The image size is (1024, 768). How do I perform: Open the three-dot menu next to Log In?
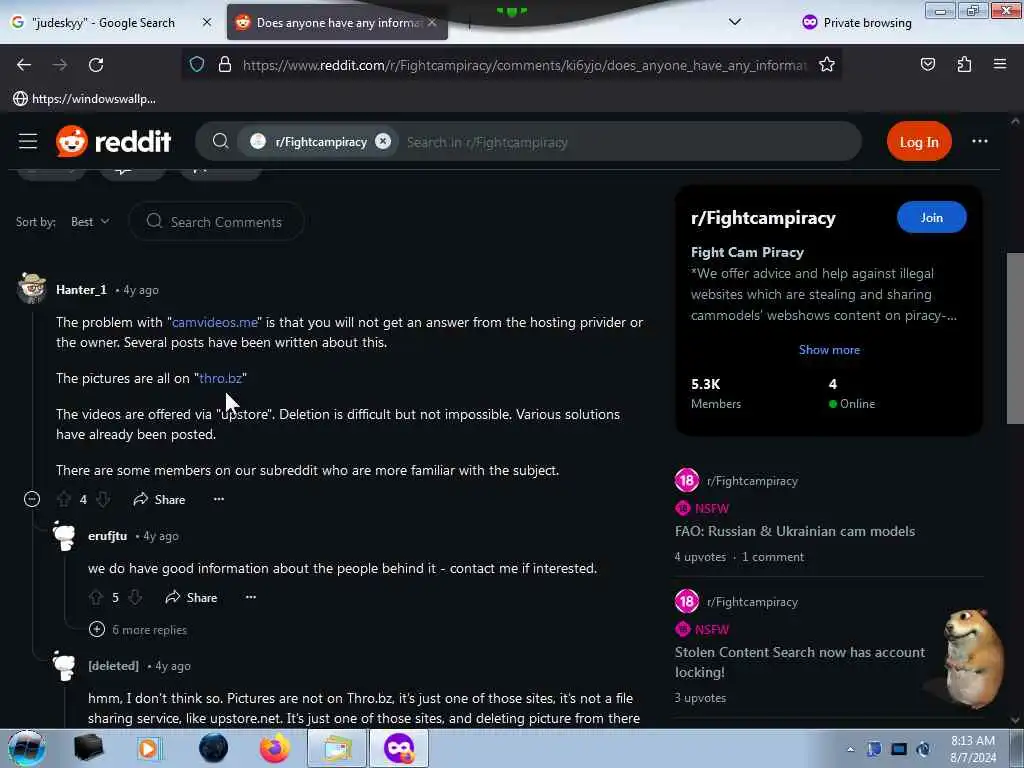(x=980, y=141)
